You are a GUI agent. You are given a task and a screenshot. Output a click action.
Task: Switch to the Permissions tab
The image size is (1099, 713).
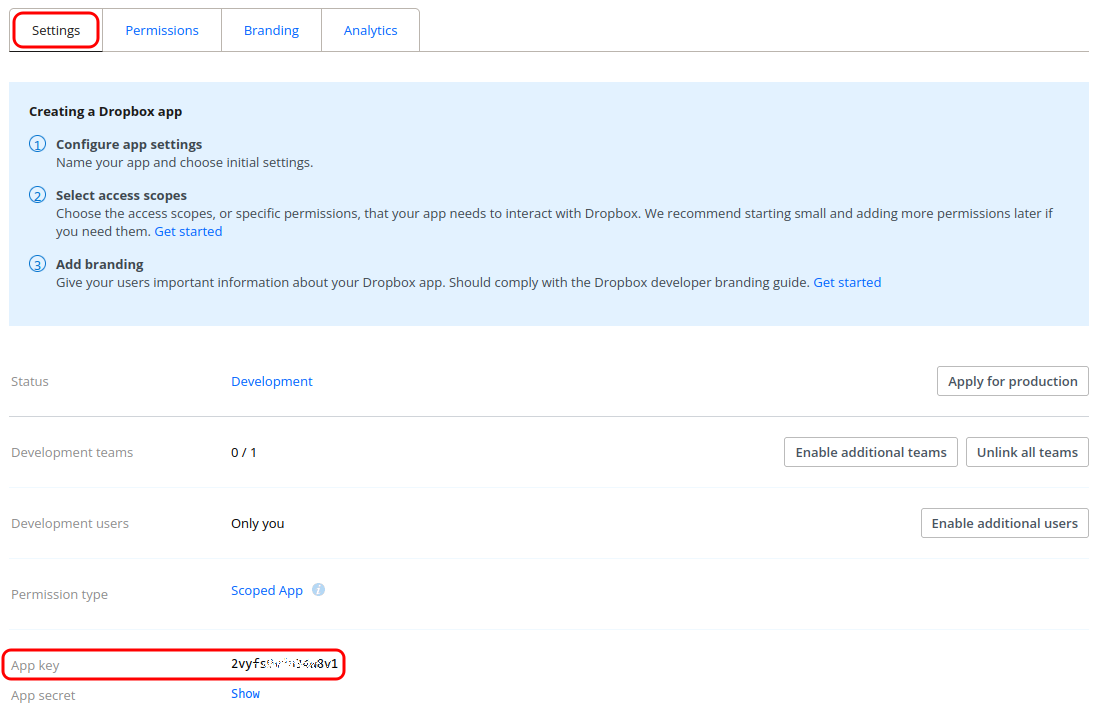point(162,30)
